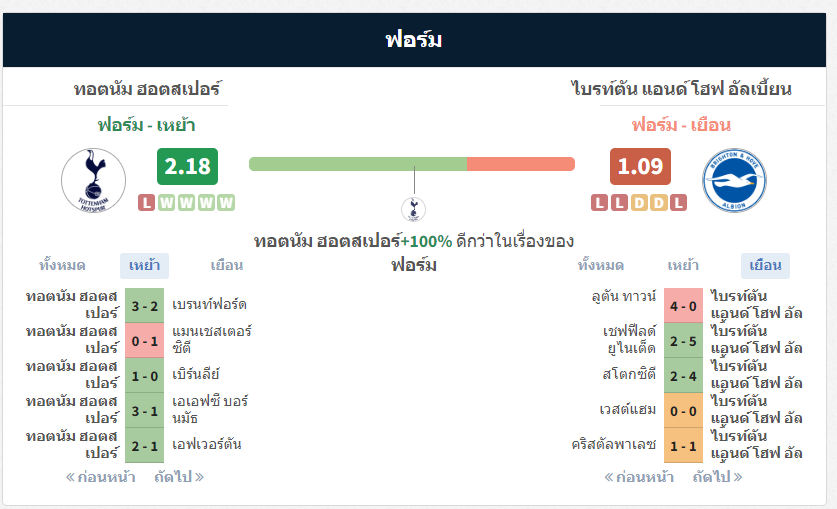The width and height of the screenshot is (837, 509).
Task: Click the green-red form comparison bar
Action: (x=412, y=164)
